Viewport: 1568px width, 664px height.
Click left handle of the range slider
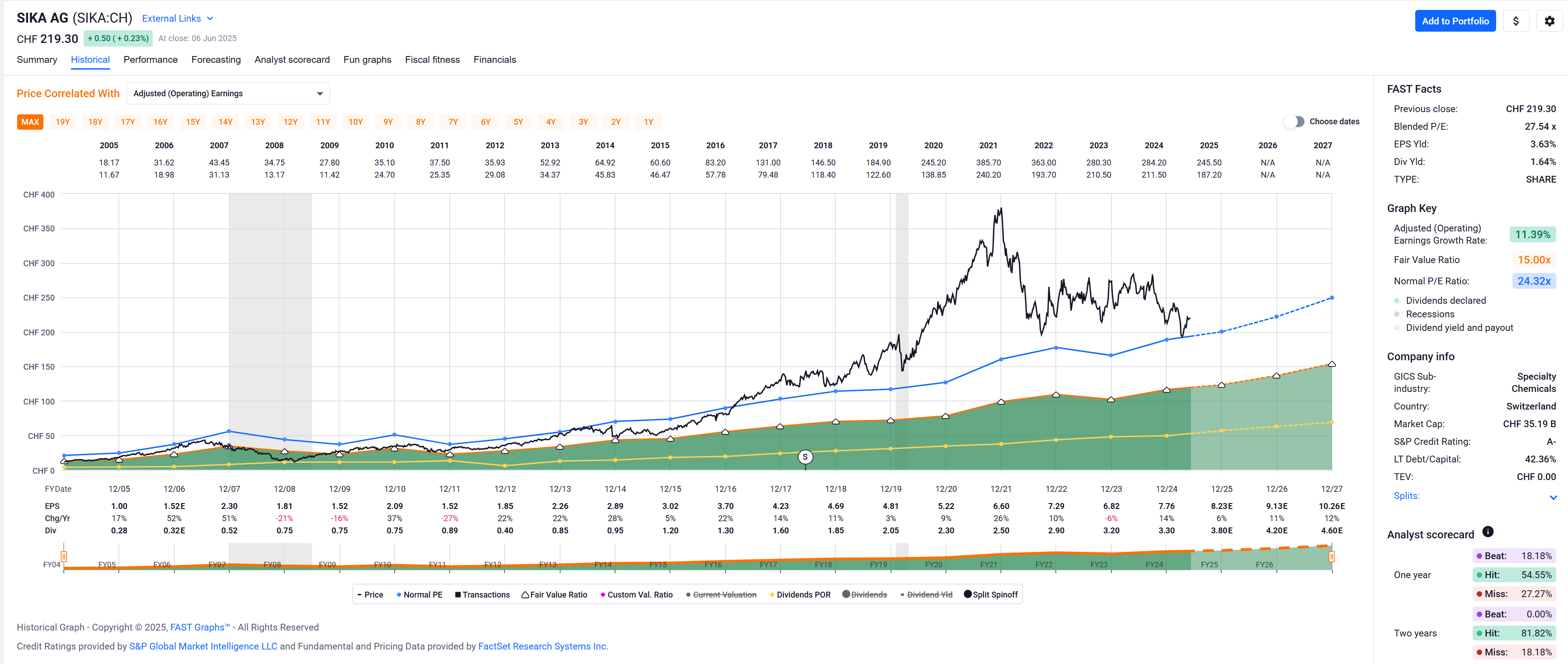[x=63, y=556]
